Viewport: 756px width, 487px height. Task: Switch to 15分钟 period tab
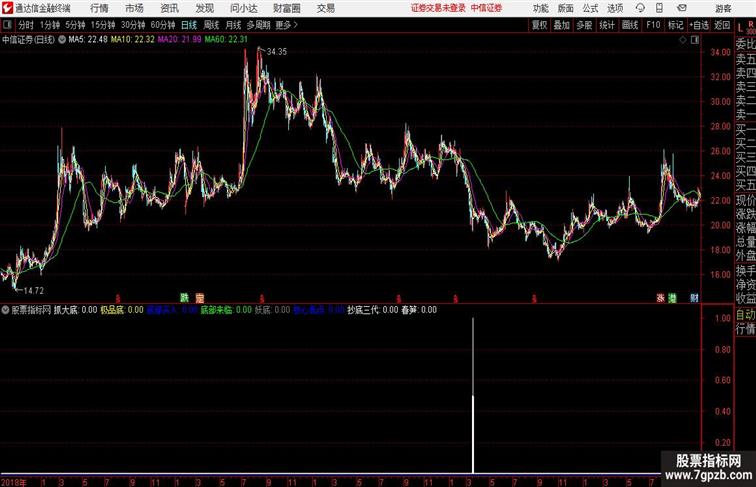(103, 25)
